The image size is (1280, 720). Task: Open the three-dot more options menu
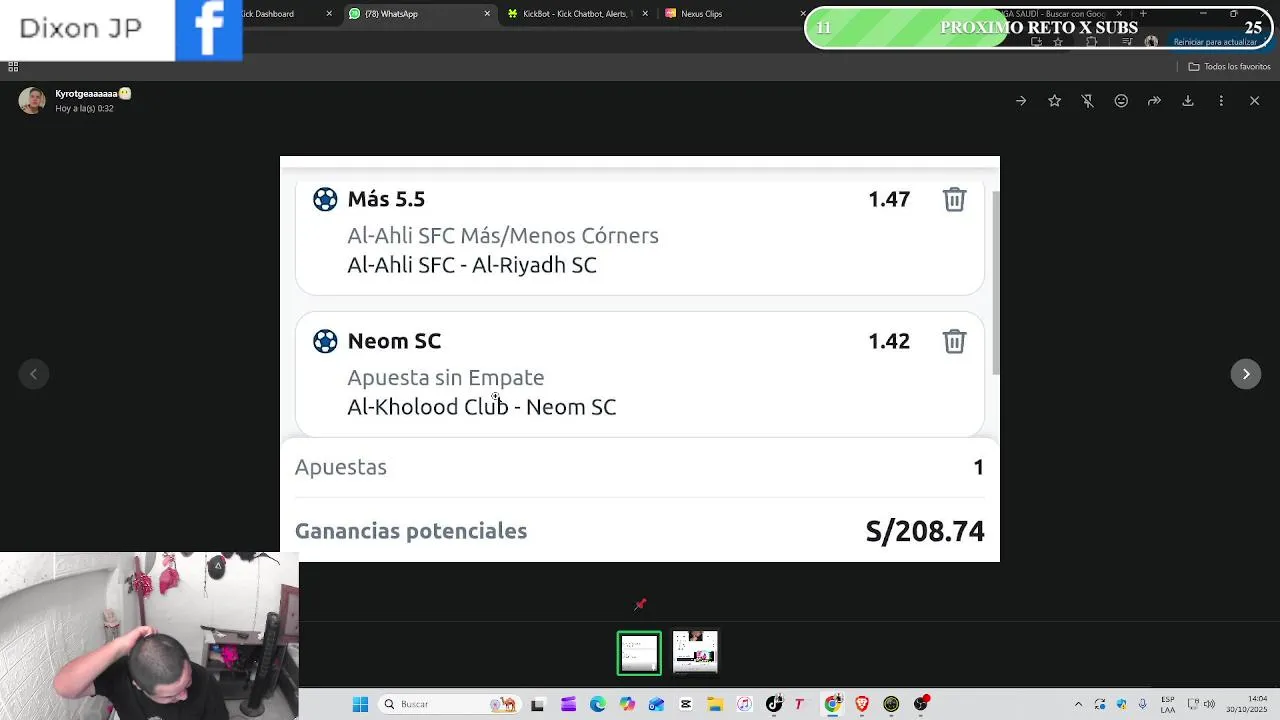click(1221, 101)
